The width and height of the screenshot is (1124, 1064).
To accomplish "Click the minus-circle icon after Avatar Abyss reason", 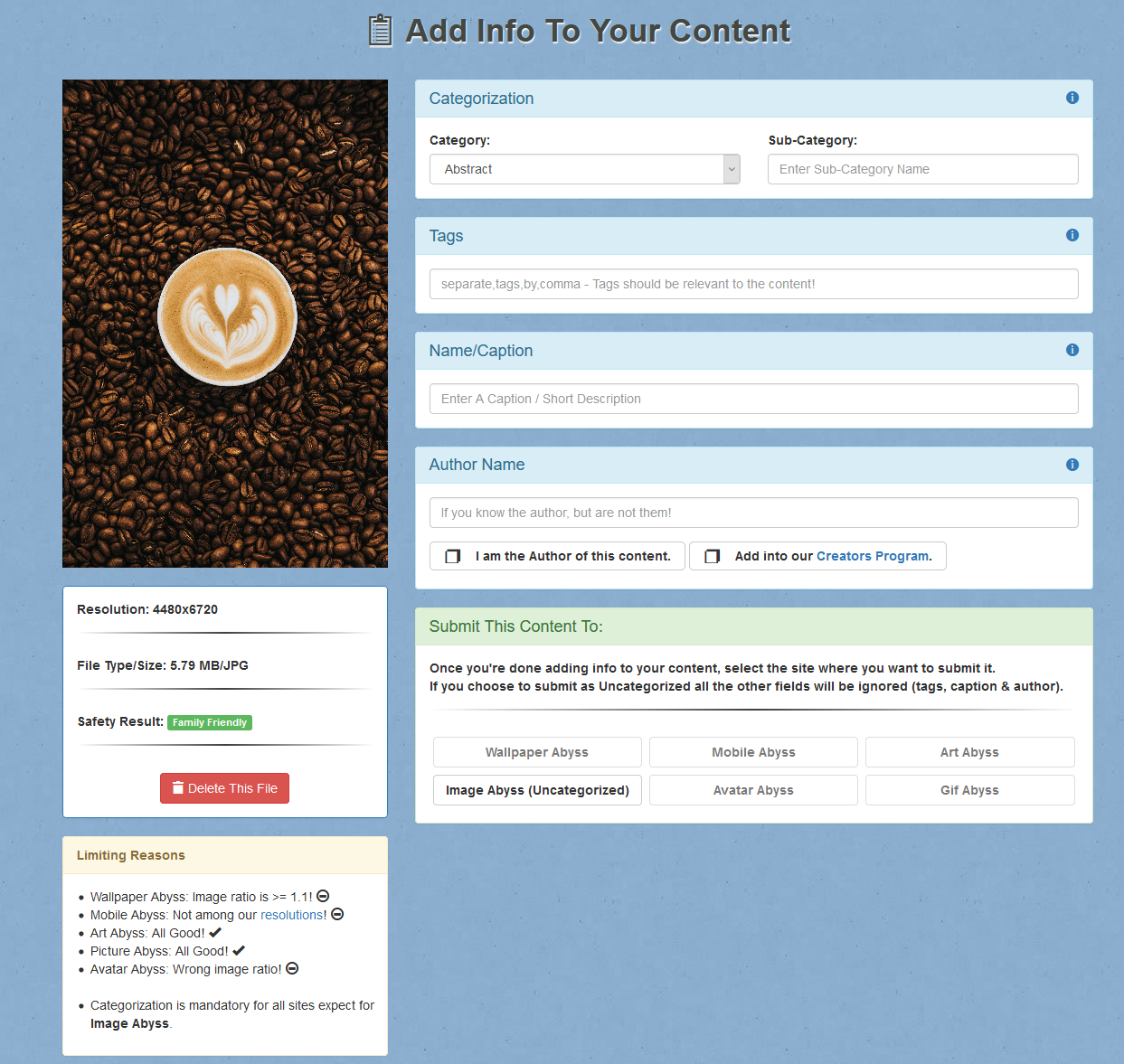I will (x=292, y=968).
